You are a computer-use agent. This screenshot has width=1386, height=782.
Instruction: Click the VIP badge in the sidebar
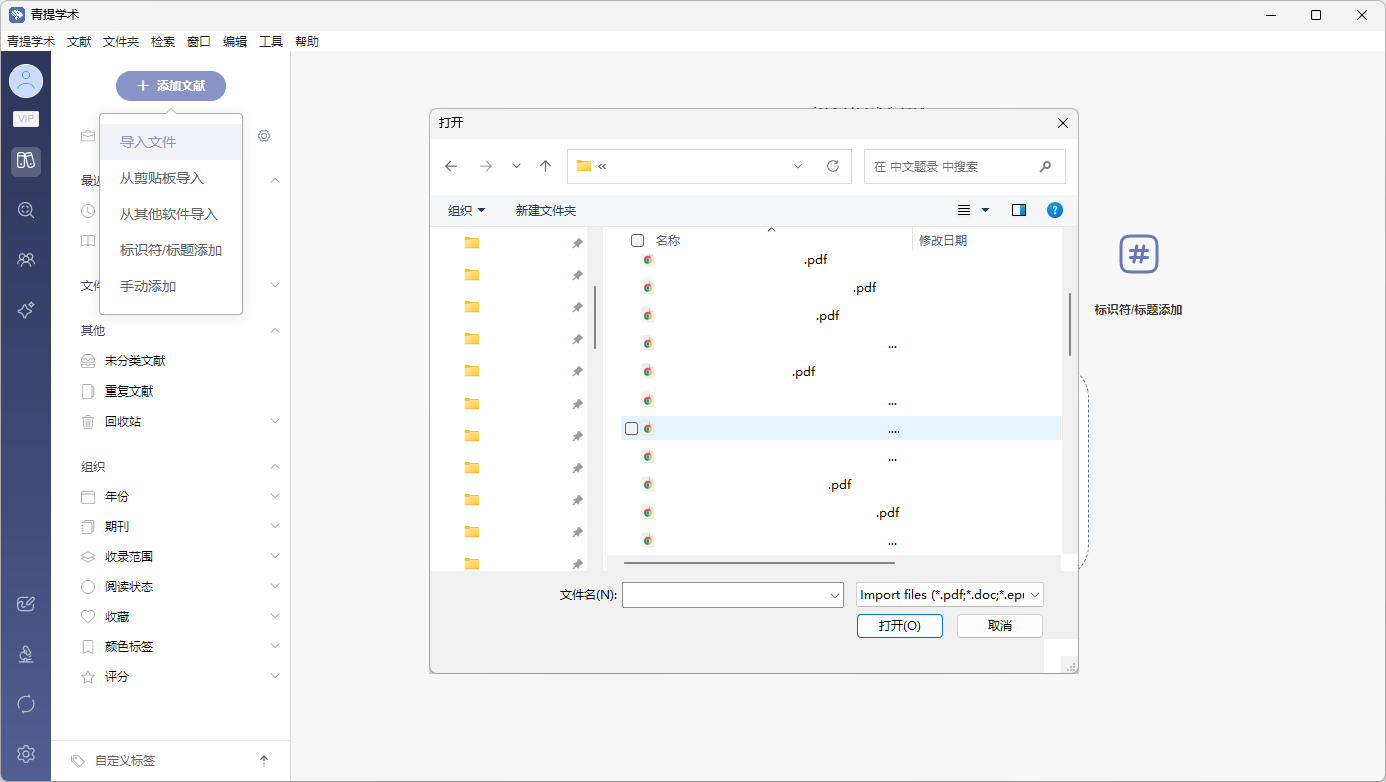click(x=26, y=118)
